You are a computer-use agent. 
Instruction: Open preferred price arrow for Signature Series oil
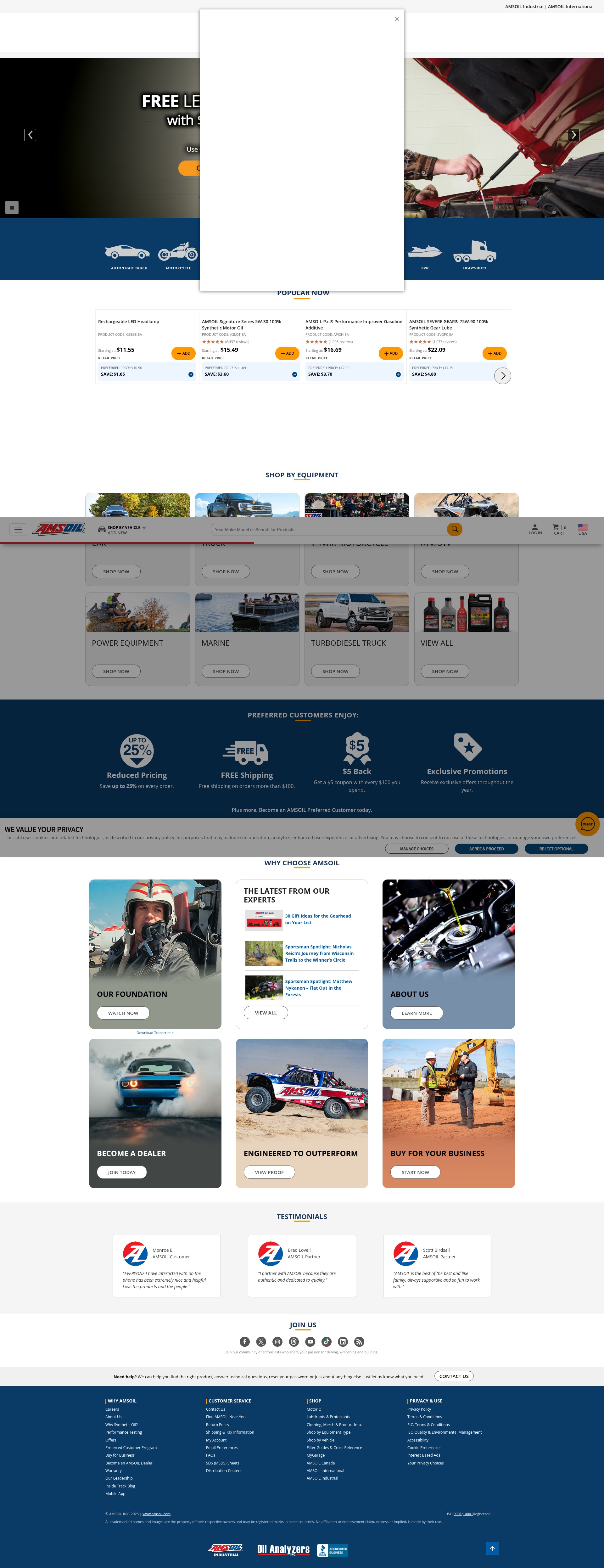coord(294,374)
